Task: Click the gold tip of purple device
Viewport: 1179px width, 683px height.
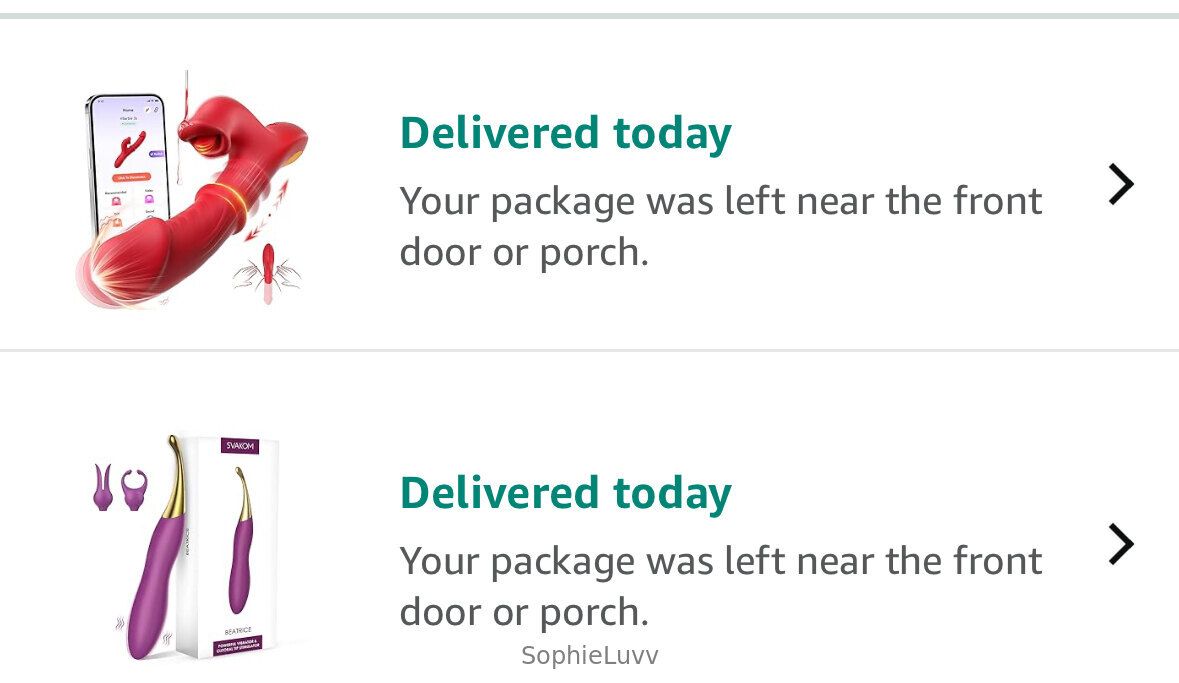Action: [x=175, y=462]
